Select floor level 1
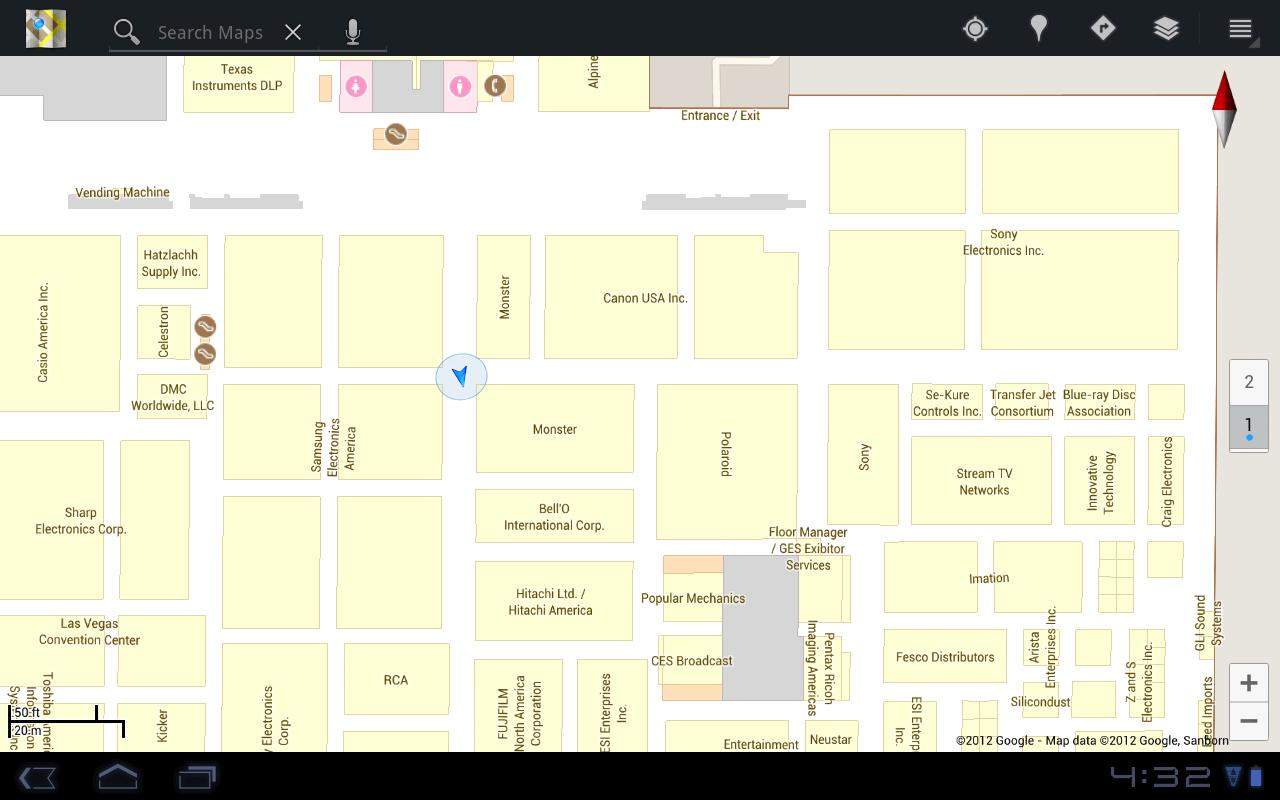Image resolution: width=1280 pixels, height=800 pixels. pyautogui.click(x=1248, y=427)
